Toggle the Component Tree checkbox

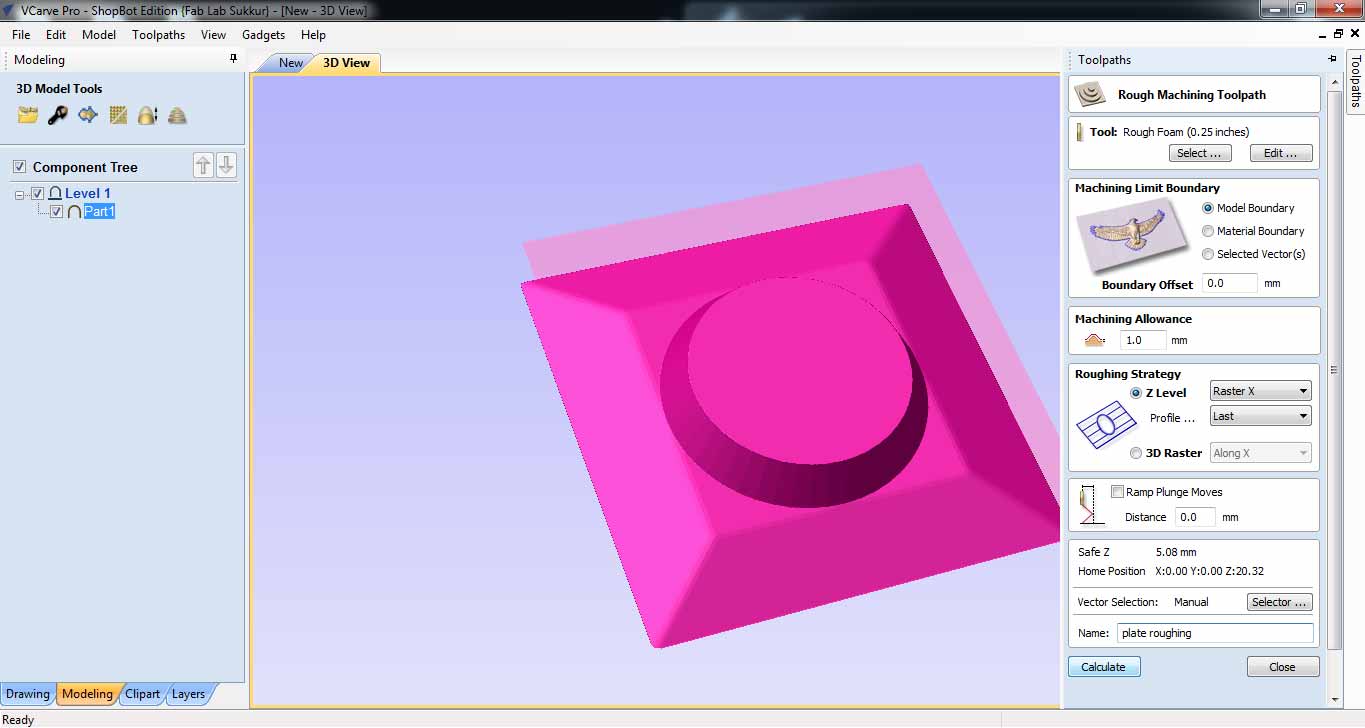click(x=19, y=167)
